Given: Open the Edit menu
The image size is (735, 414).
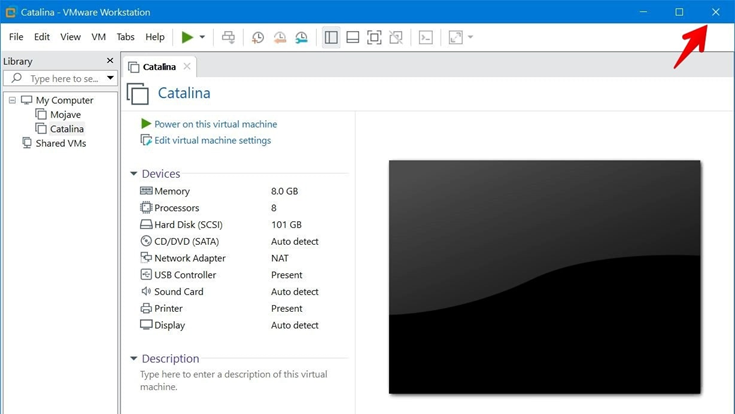Looking at the screenshot, I should tap(42, 37).
